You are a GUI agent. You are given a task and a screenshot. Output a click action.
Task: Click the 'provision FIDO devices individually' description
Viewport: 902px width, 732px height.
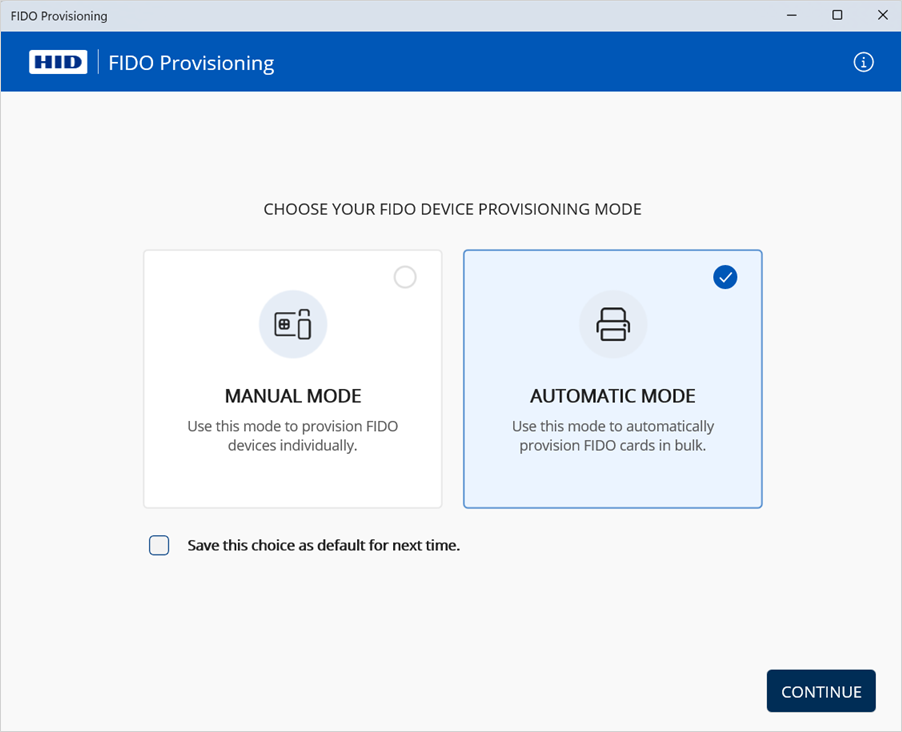point(293,436)
